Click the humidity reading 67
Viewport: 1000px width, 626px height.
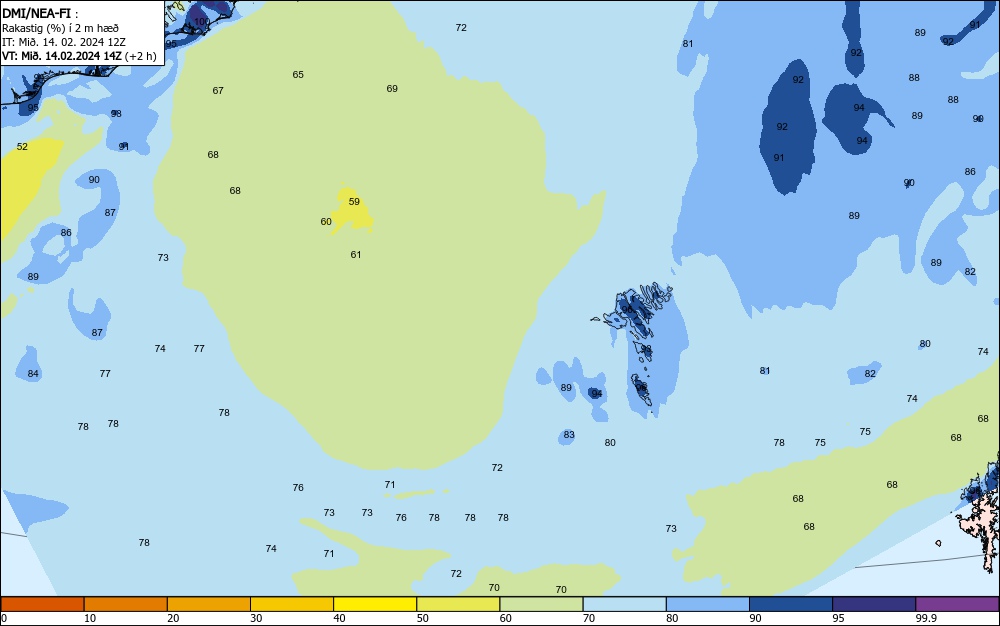pyautogui.click(x=218, y=91)
